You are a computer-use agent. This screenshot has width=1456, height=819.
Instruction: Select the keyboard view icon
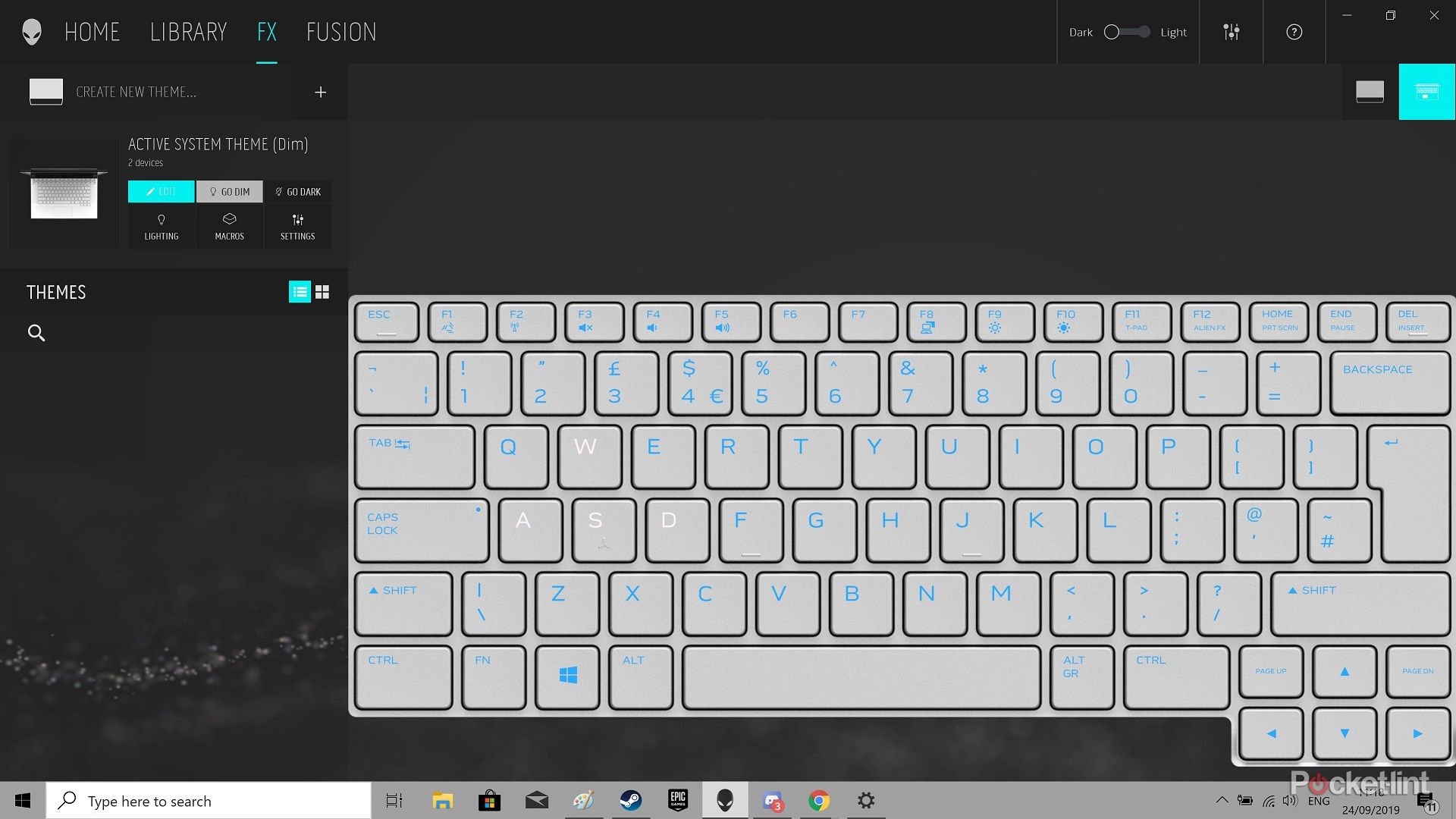1427,92
